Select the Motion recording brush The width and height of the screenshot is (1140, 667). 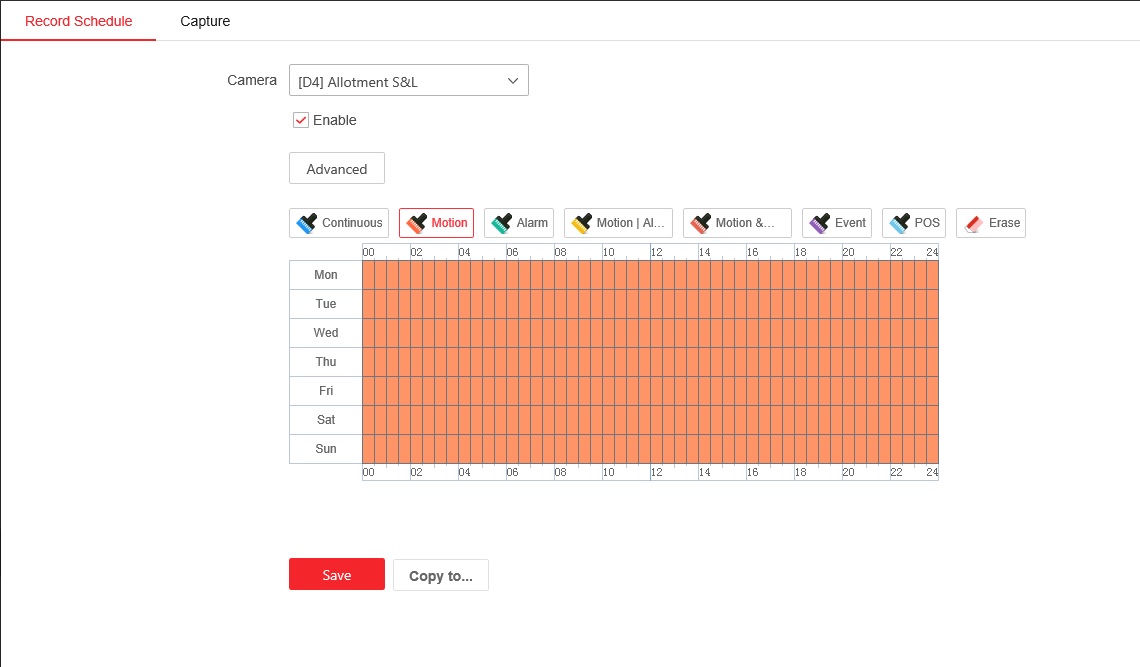click(436, 223)
